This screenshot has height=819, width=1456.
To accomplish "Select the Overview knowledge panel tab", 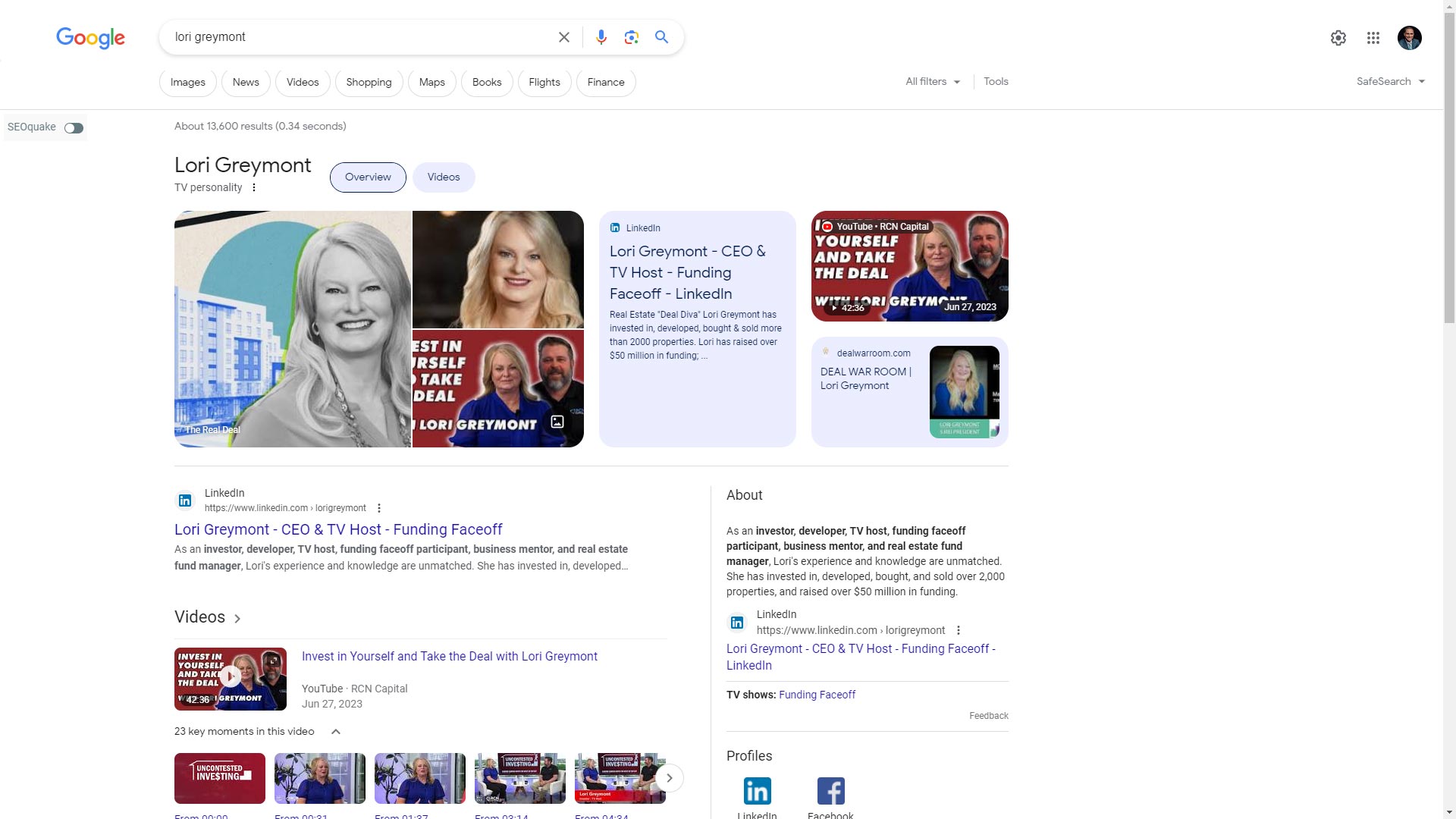I will click(x=368, y=177).
